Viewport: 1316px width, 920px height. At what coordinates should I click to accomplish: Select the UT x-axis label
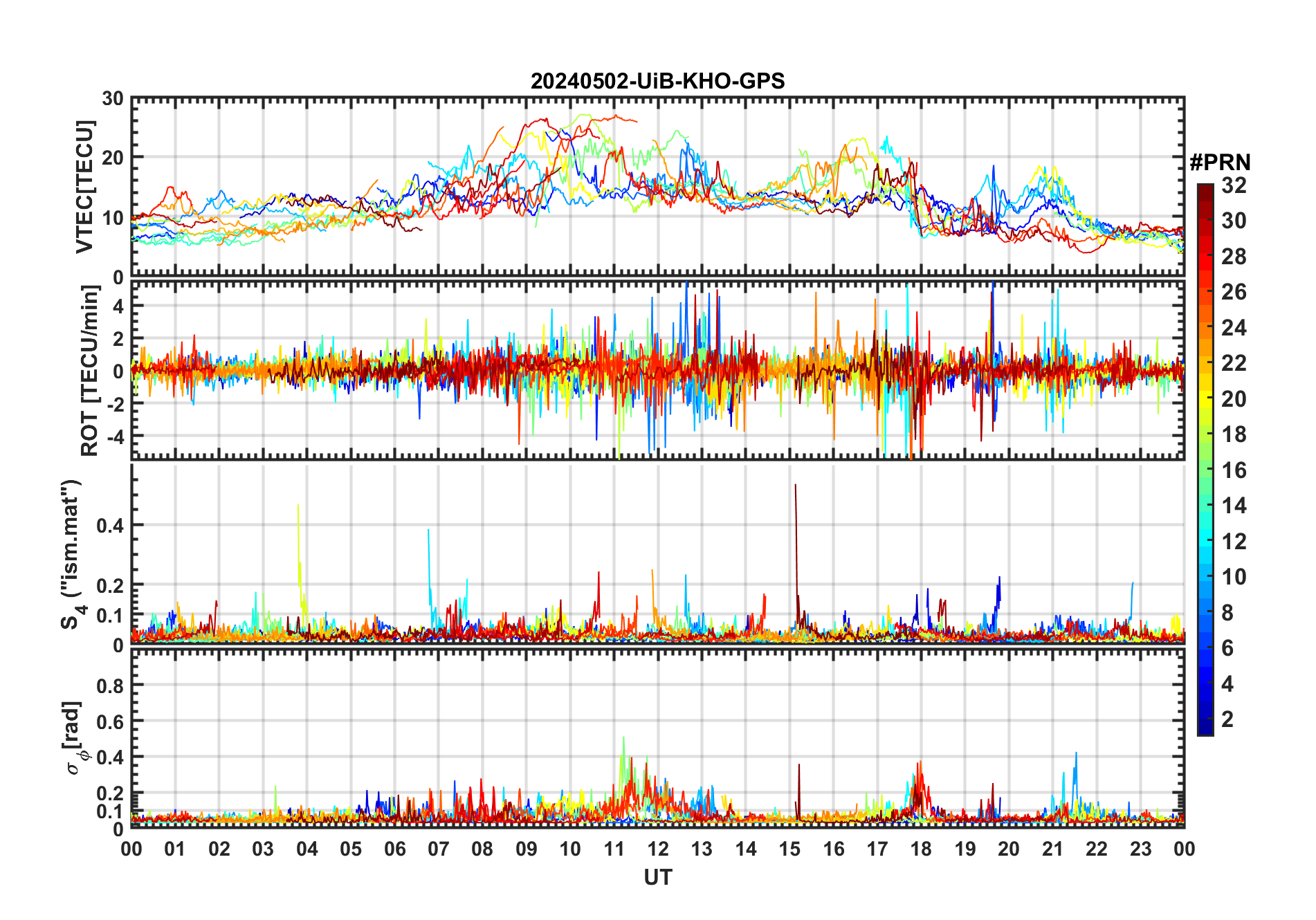(x=657, y=878)
